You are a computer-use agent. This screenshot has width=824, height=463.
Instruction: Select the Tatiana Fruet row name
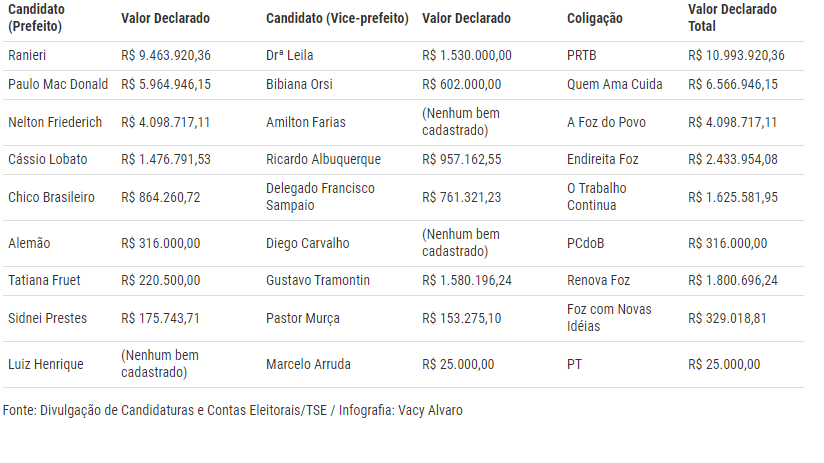[44, 280]
